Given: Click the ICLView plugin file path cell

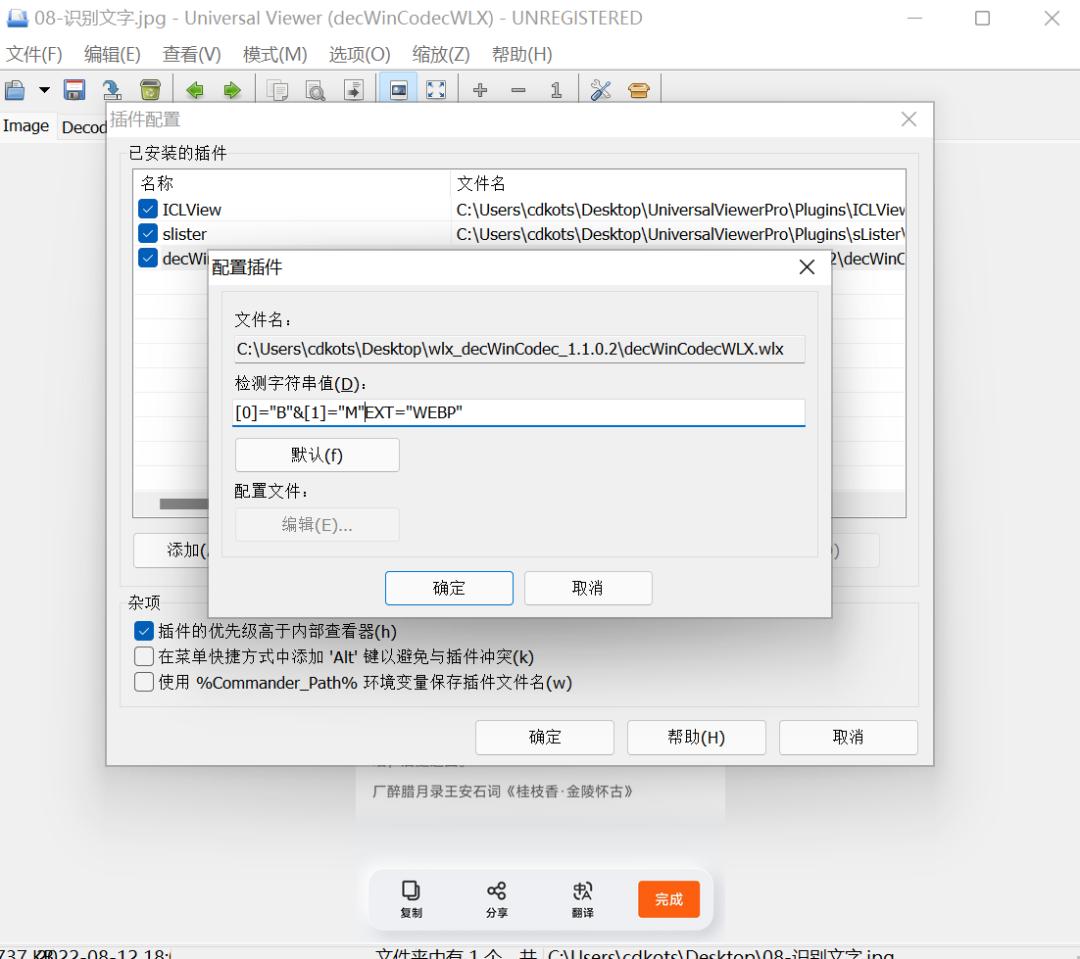Looking at the screenshot, I should click(x=679, y=209).
